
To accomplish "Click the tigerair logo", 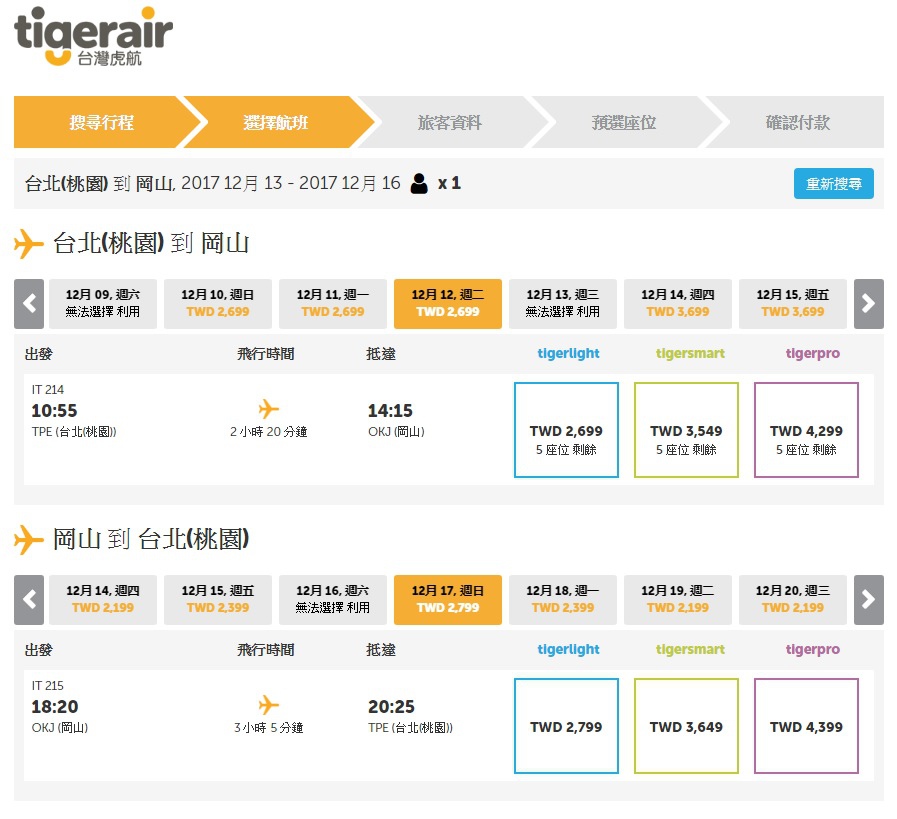I will pyautogui.click(x=93, y=36).
